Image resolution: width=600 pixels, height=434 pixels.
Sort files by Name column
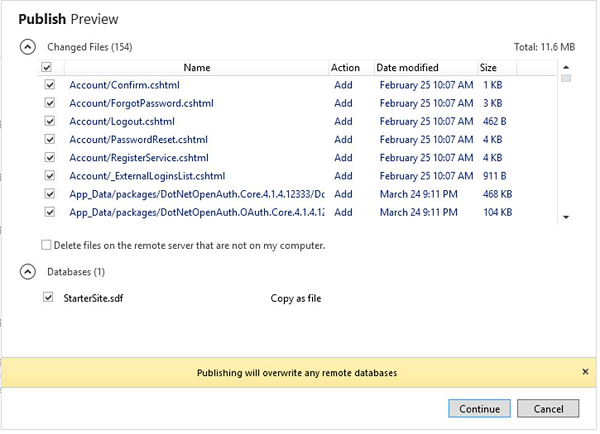pos(197,68)
